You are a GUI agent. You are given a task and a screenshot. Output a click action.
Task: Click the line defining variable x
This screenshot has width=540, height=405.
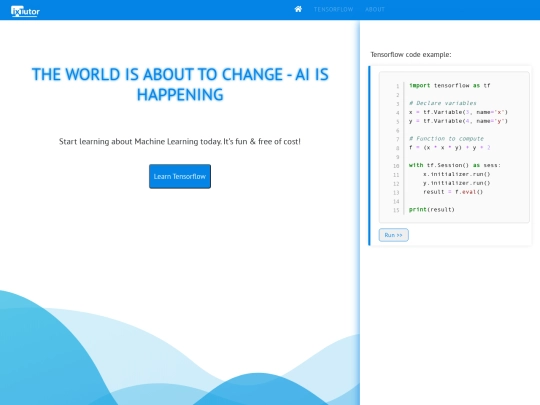coord(458,112)
